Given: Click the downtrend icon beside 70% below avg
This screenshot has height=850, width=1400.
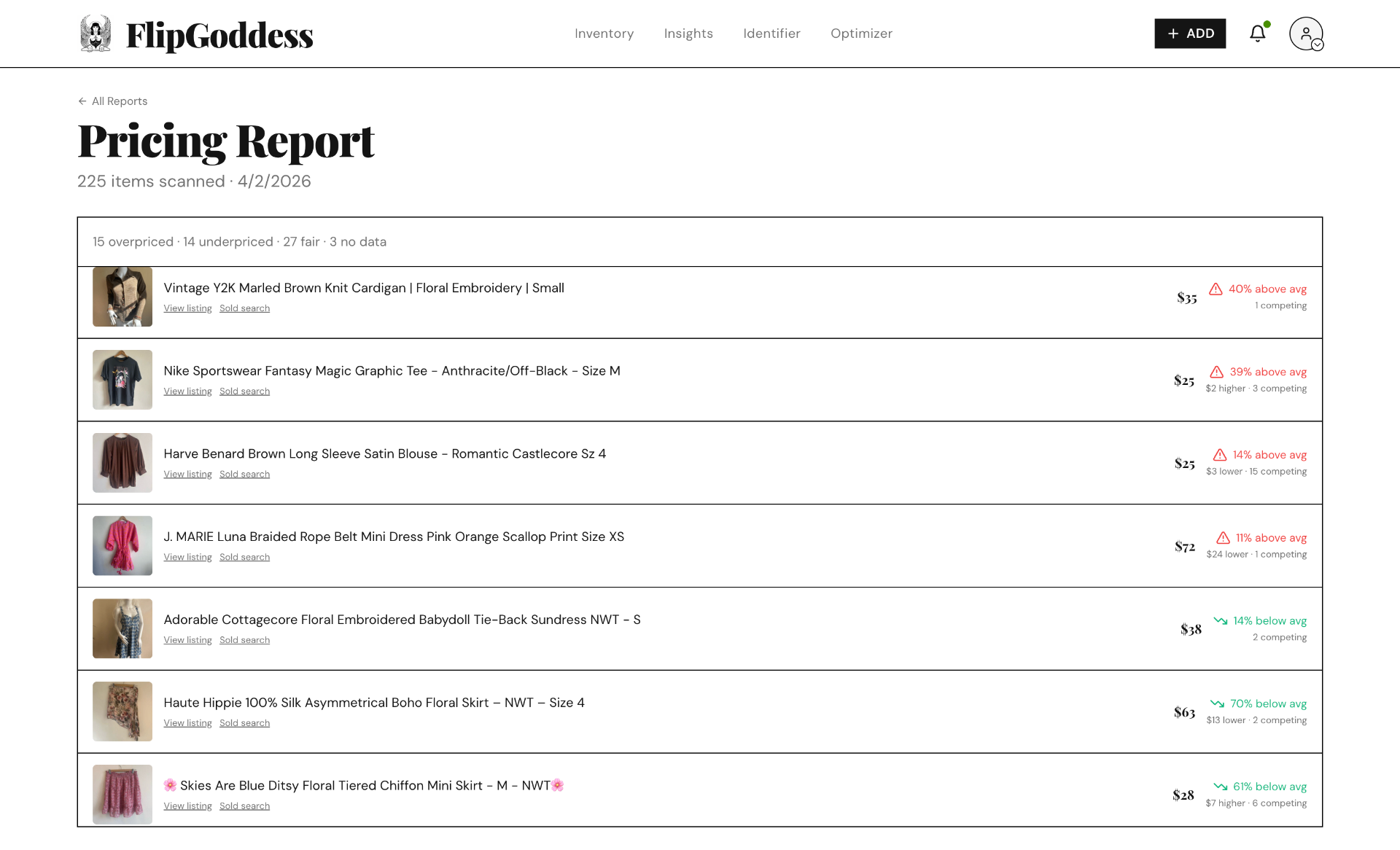Looking at the screenshot, I should tap(1218, 703).
